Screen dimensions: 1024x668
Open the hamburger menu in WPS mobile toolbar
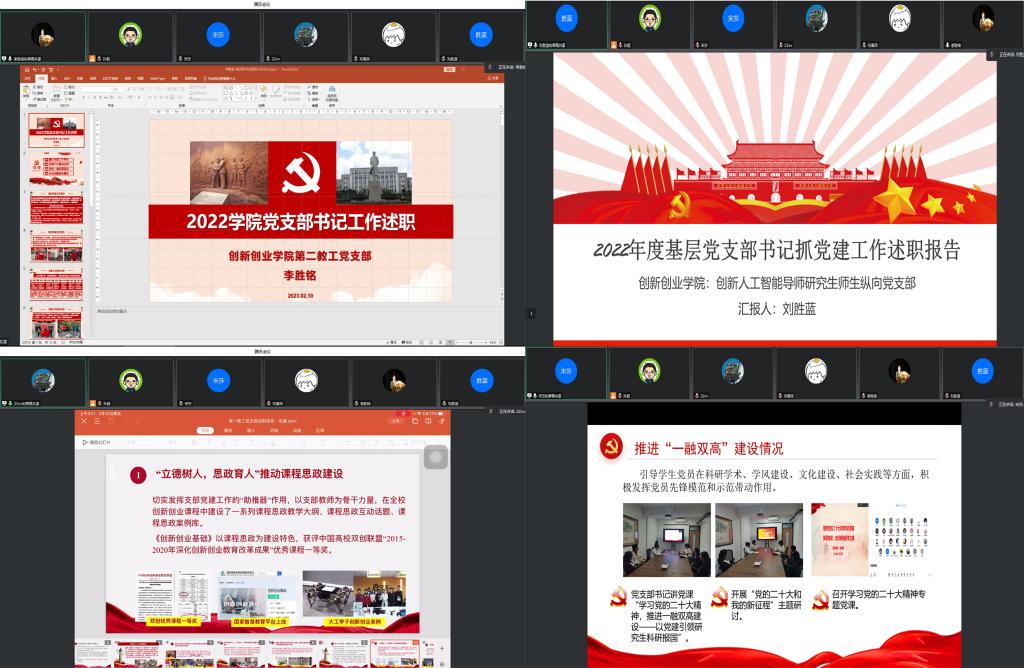pyautogui.click(x=97, y=420)
